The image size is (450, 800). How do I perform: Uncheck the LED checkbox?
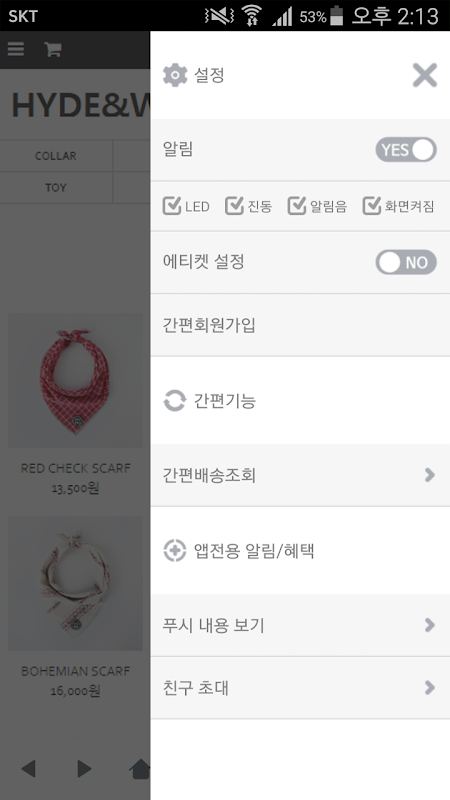(172, 206)
